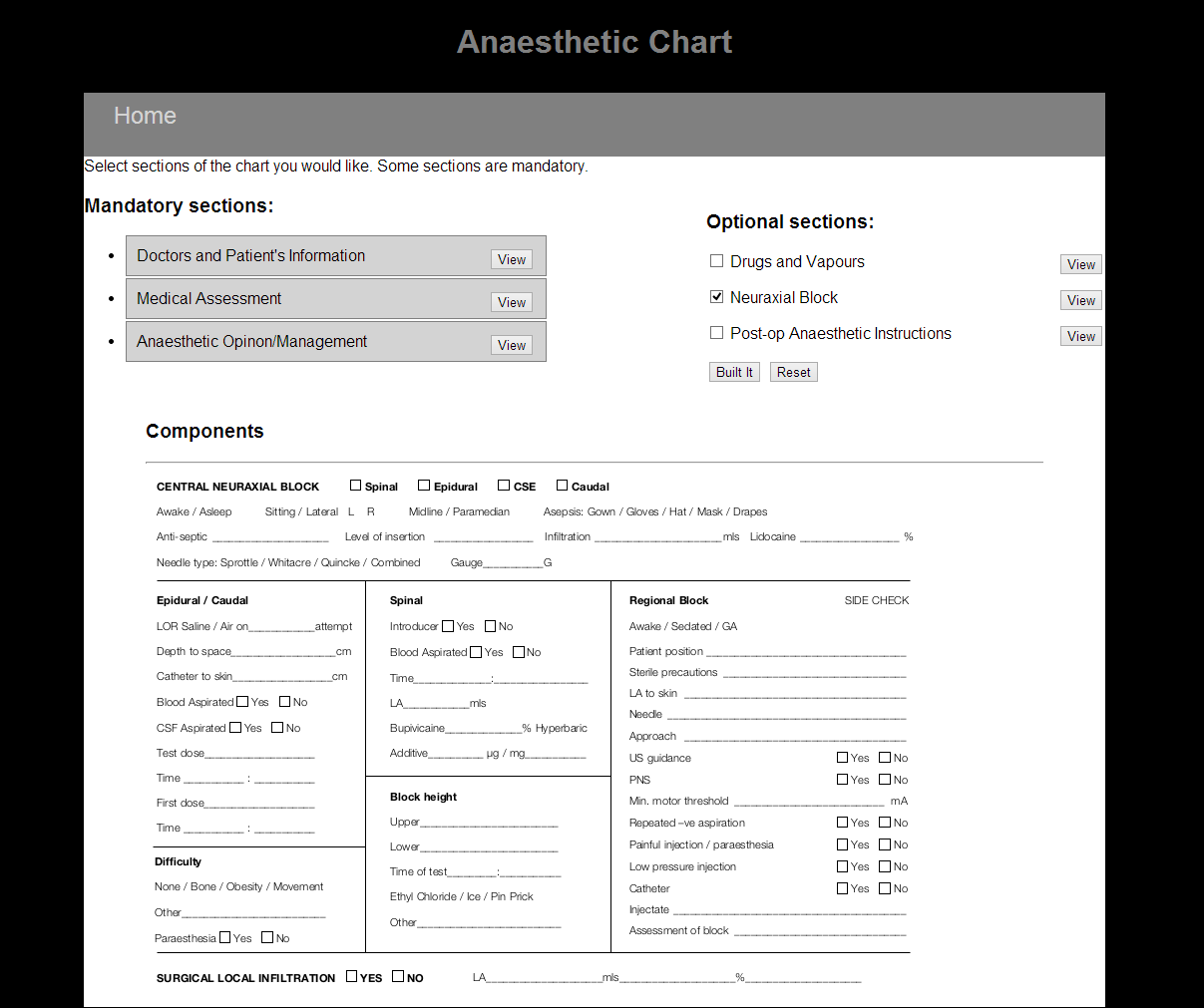This screenshot has width=1204, height=1008.
Task: Check Yes for Low pressure injection
Action: [842, 865]
